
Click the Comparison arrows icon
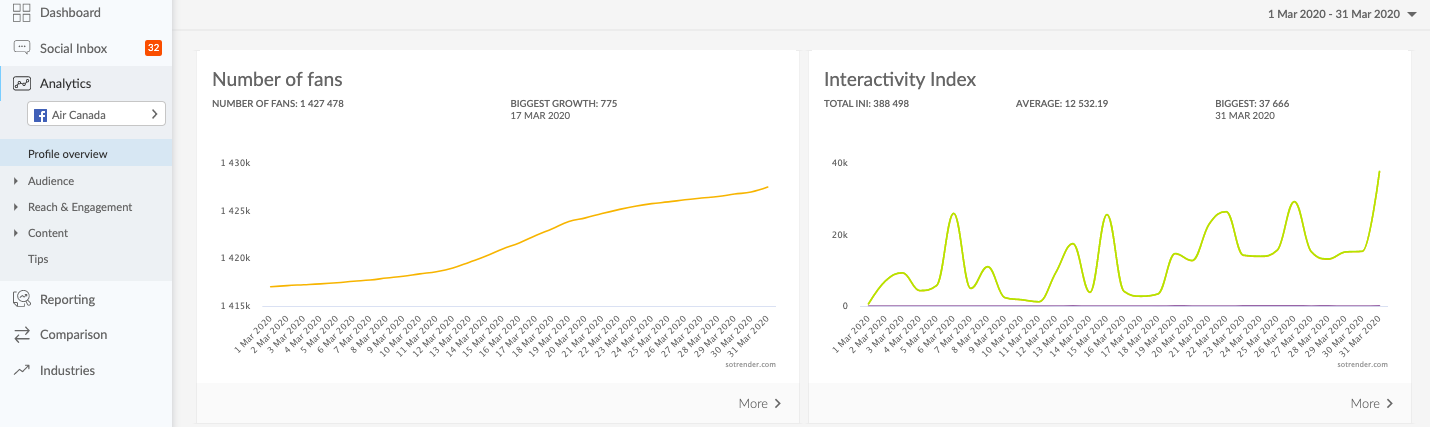tap(21, 335)
